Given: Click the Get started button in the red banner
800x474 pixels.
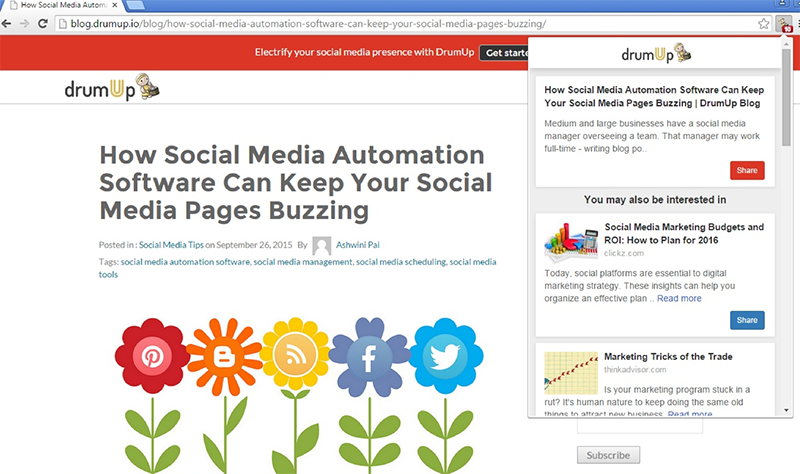Looking at the screenshot, I should click(x=504, y=53).
